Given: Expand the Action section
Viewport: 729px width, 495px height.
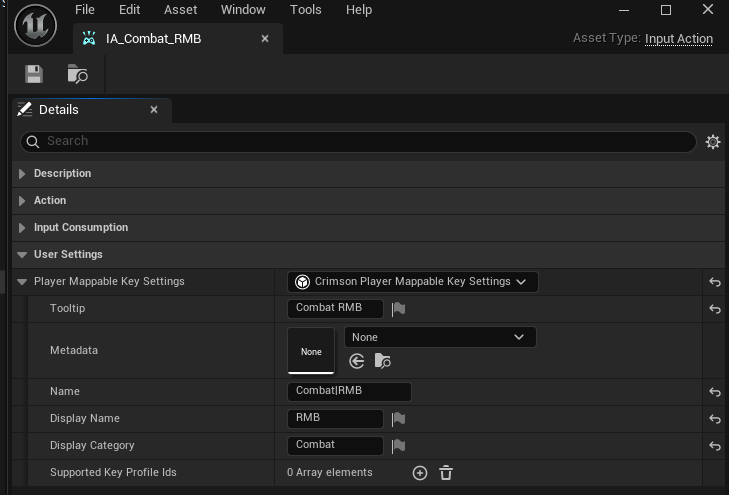Looking at the screenshot, I should pos(21,201).
